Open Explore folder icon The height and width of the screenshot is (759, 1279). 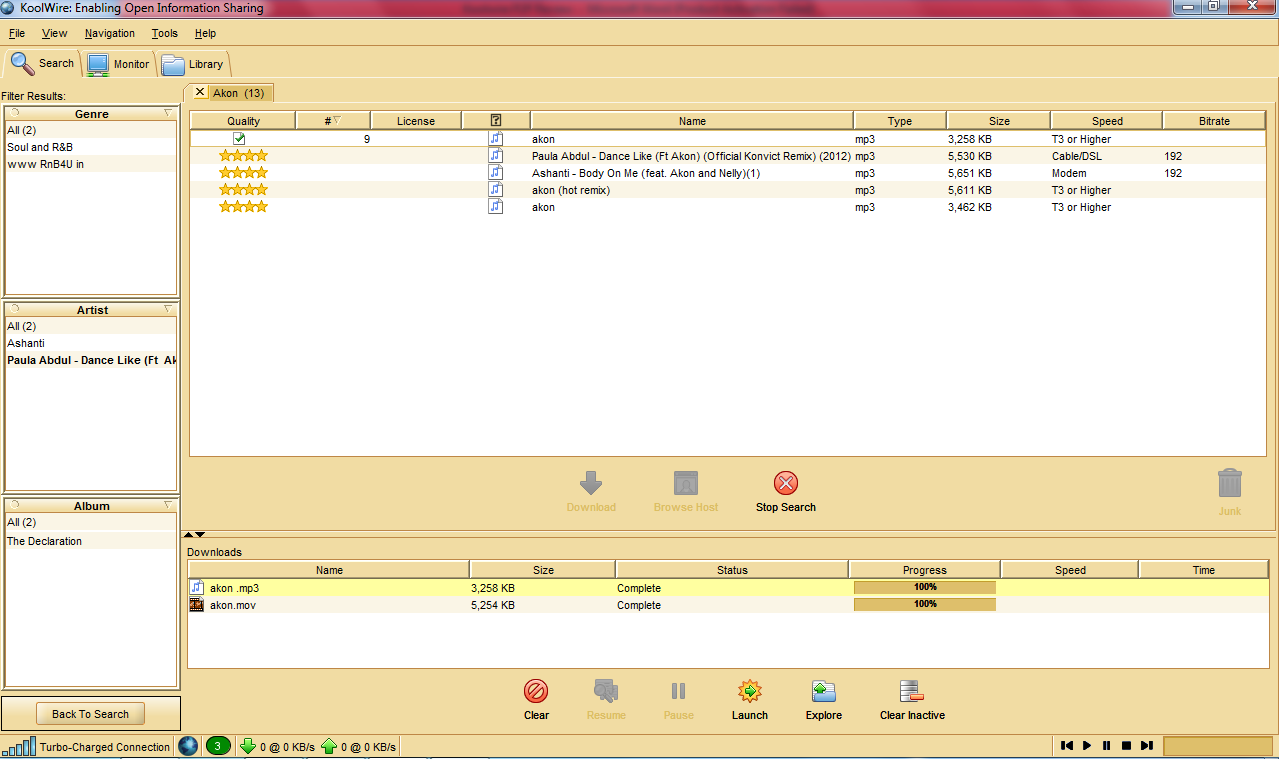tap(823, 691)
